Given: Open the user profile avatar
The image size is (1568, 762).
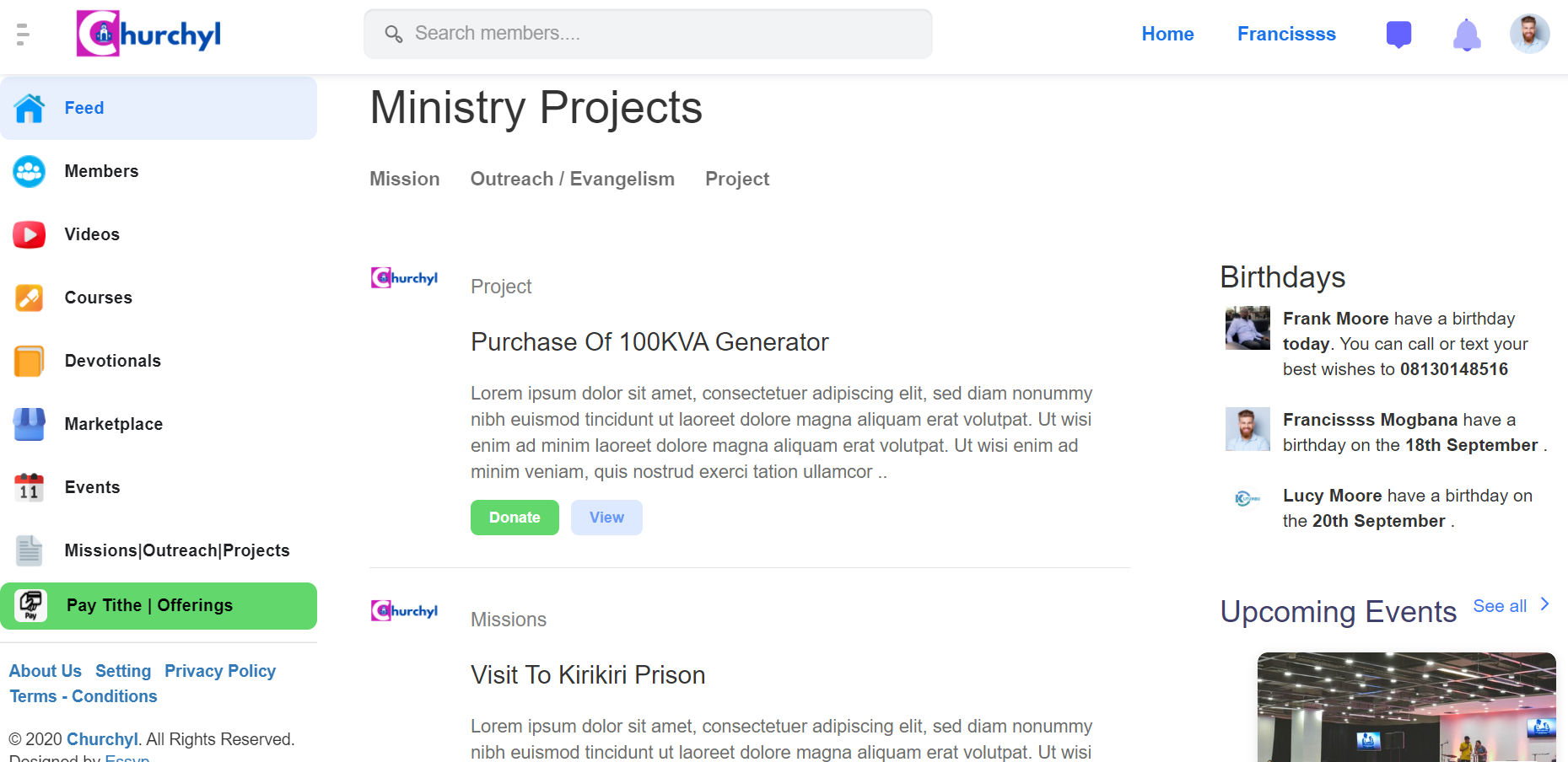Looking at the screenshot, I should pos(1529,34).
